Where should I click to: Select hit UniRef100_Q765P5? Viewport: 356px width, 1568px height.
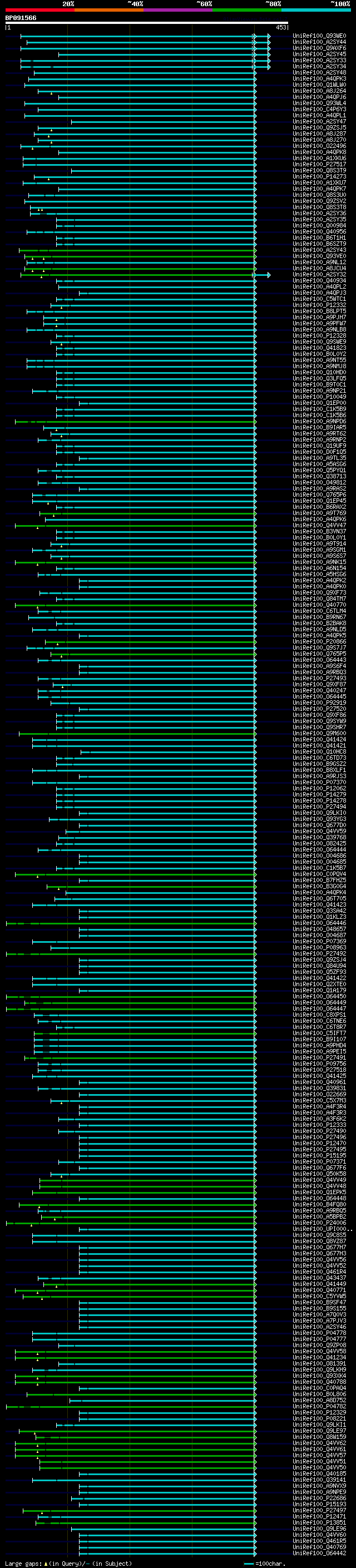[319, 654]
